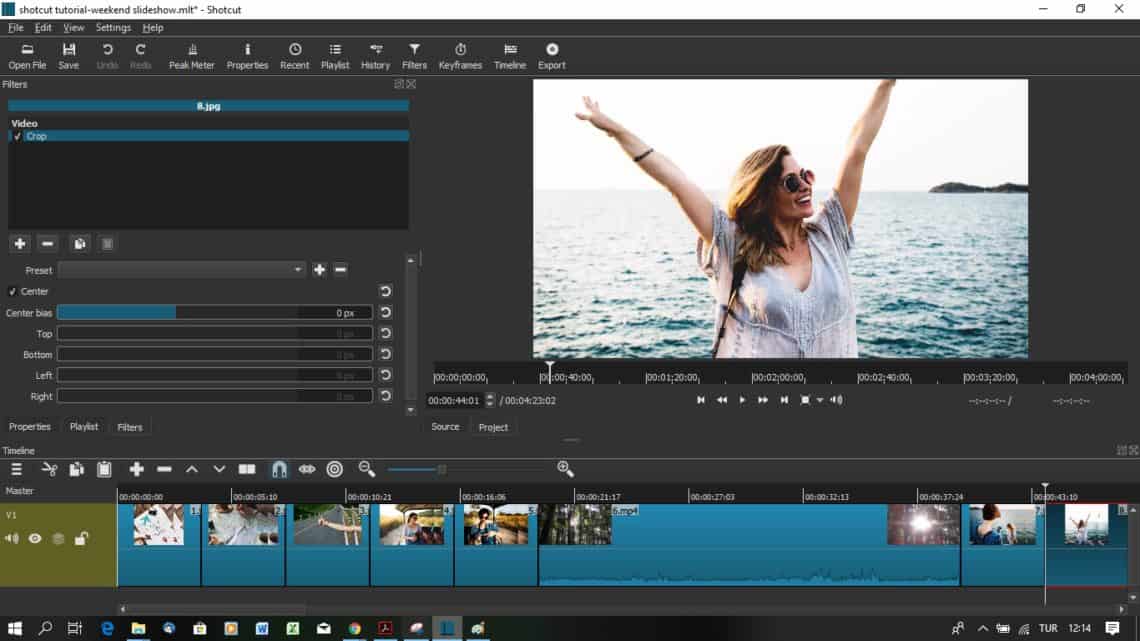Switch to the Source tab
The height and width of the screenshot is (641, 1140).
coord(444,426)
